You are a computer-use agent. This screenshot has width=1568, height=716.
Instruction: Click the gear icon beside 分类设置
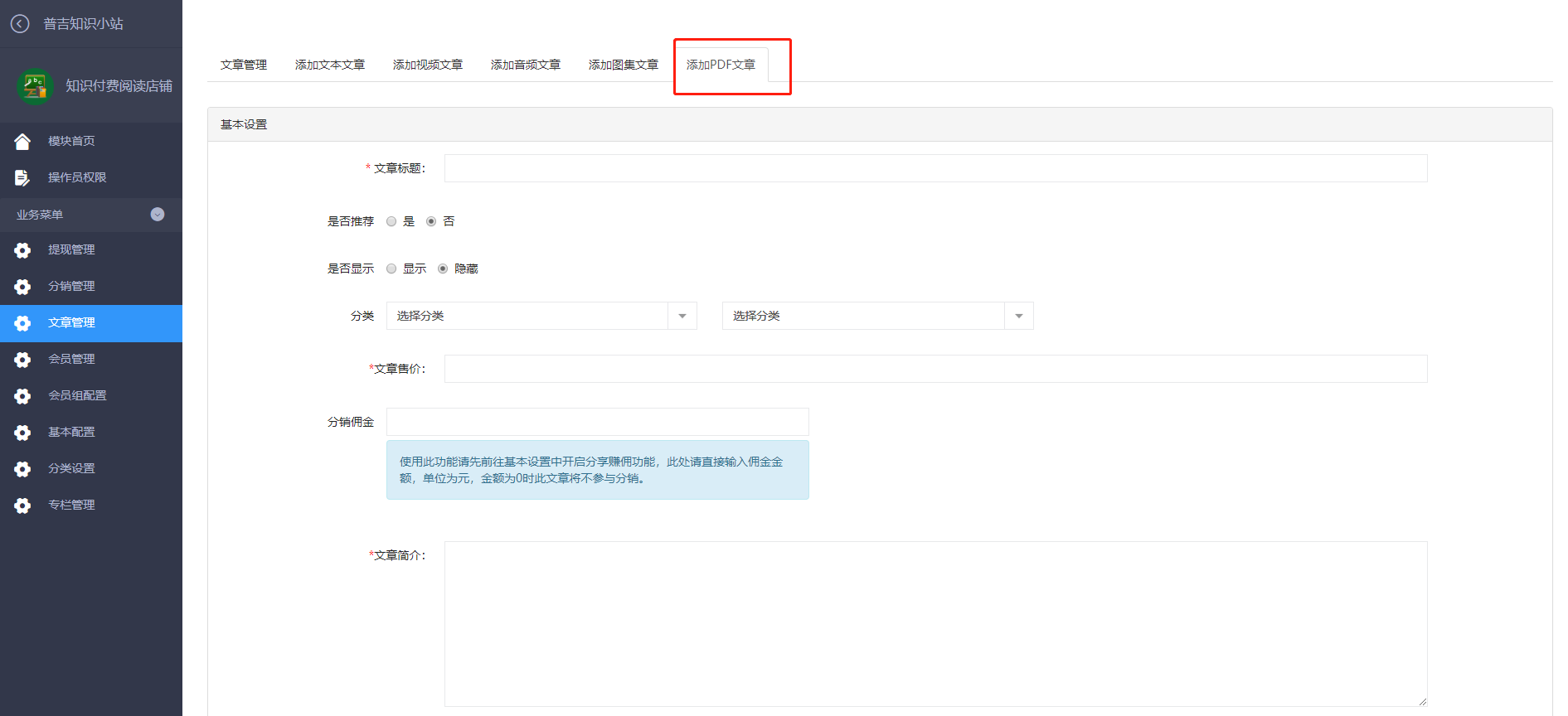click(22, 469)
